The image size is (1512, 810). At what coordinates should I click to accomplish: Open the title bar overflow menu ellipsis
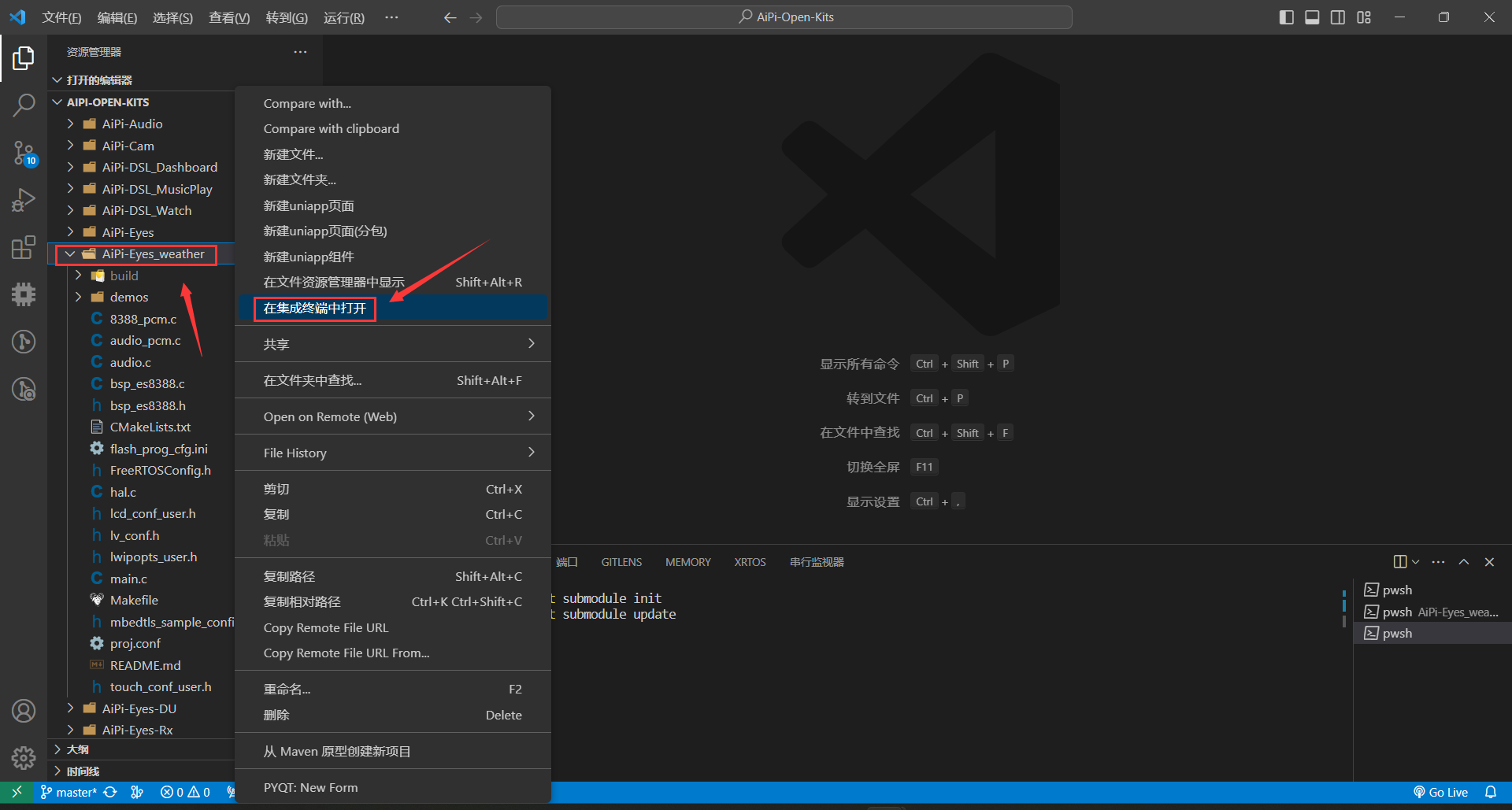391,17
